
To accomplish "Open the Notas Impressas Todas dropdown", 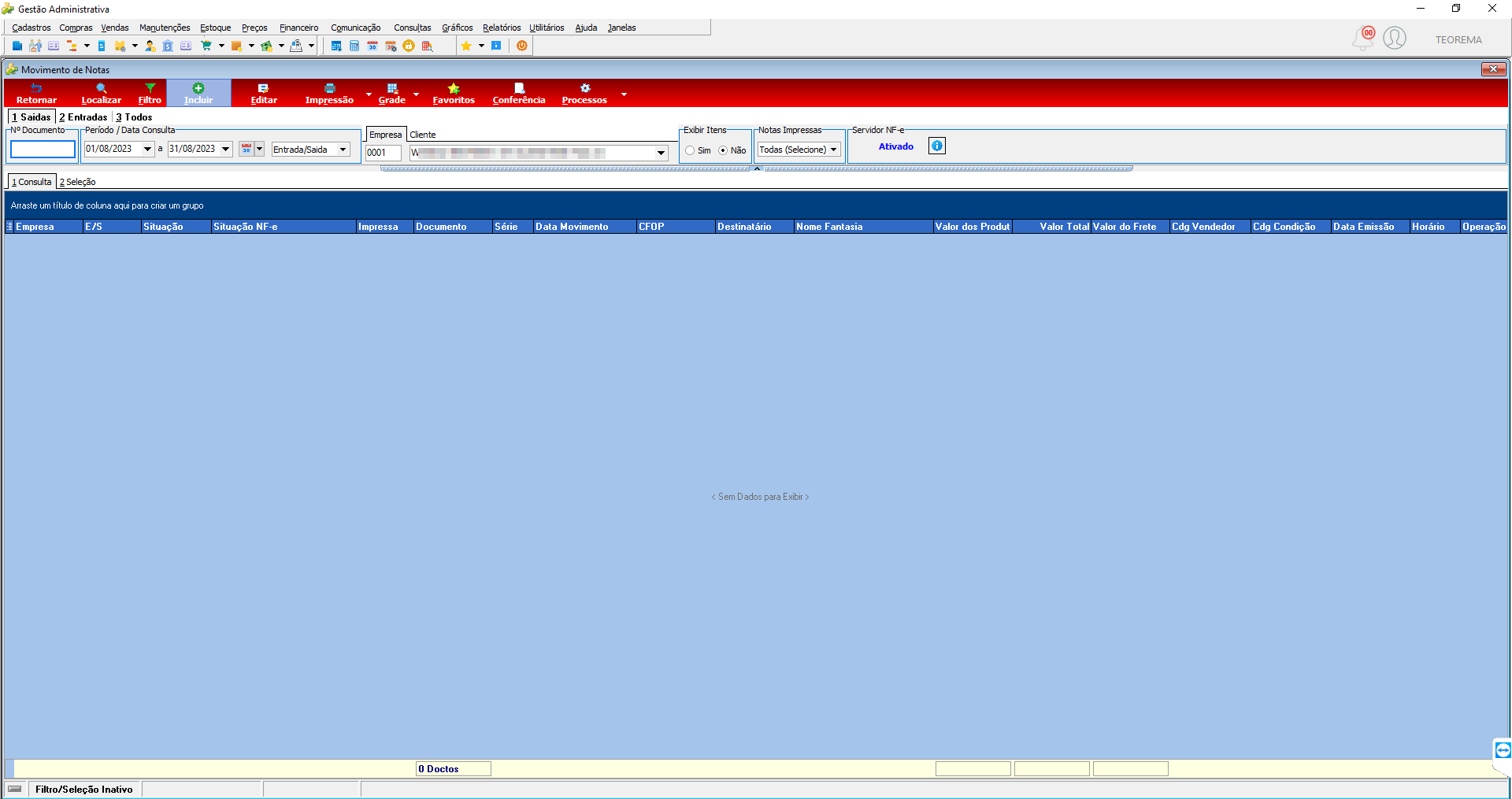I will click(x=799, y=150).
